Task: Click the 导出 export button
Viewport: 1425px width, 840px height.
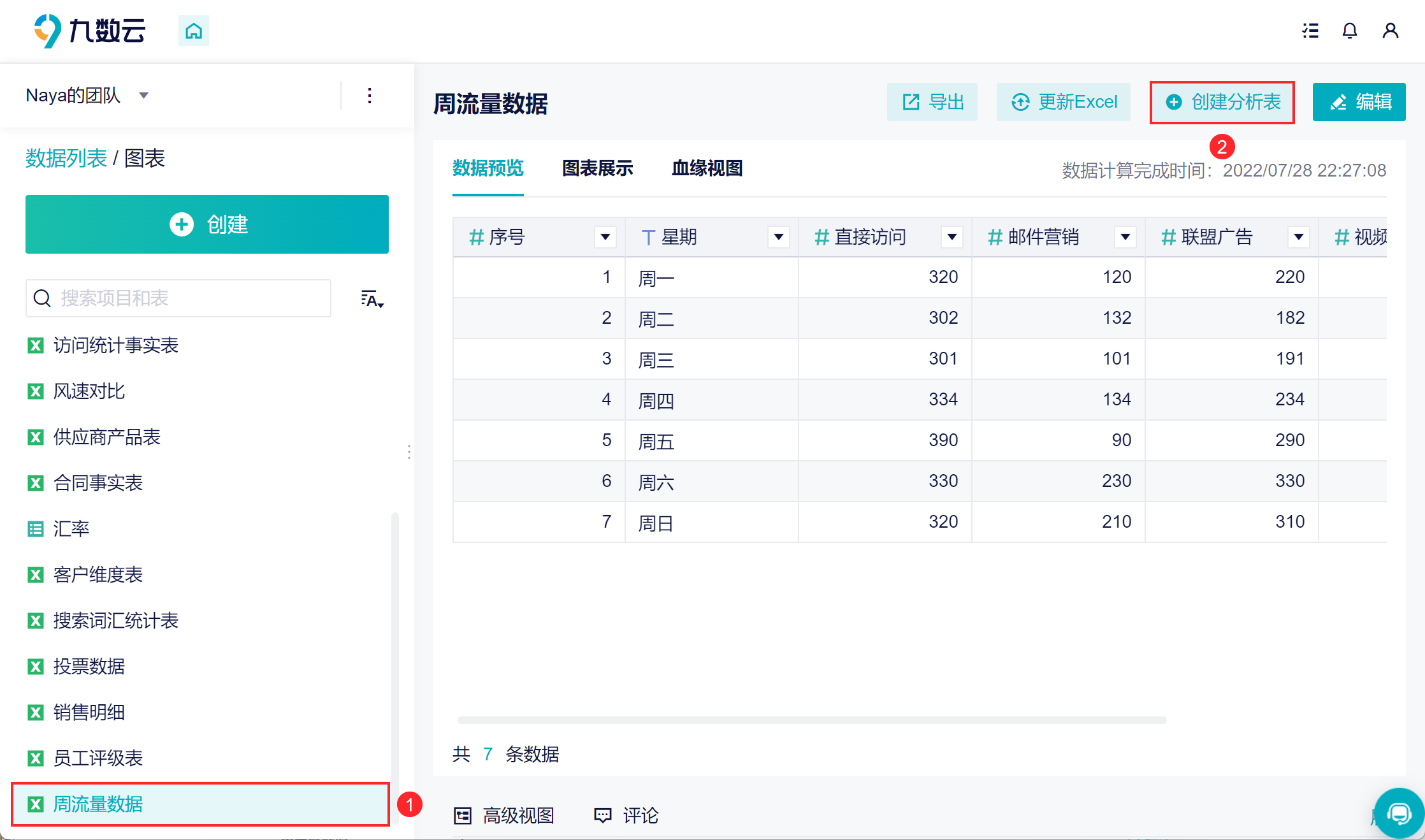Action: 932,102
